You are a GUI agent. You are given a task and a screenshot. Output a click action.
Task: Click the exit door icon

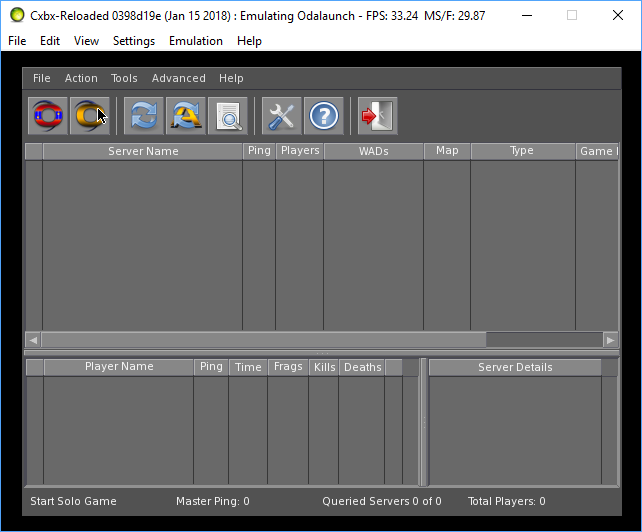pyautogui.click(x=378, y=116)
